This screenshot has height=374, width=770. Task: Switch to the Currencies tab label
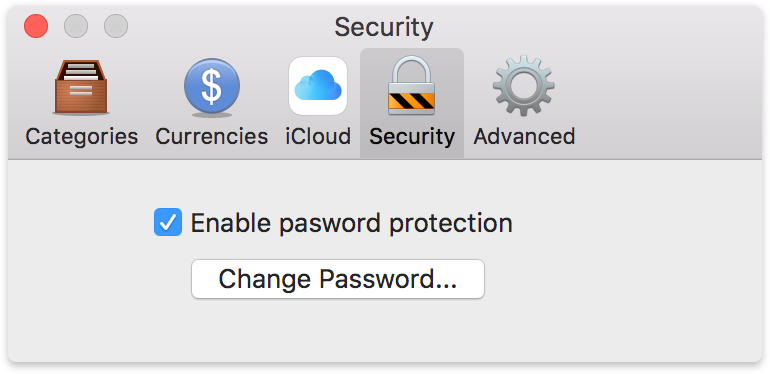coord(212,136)
